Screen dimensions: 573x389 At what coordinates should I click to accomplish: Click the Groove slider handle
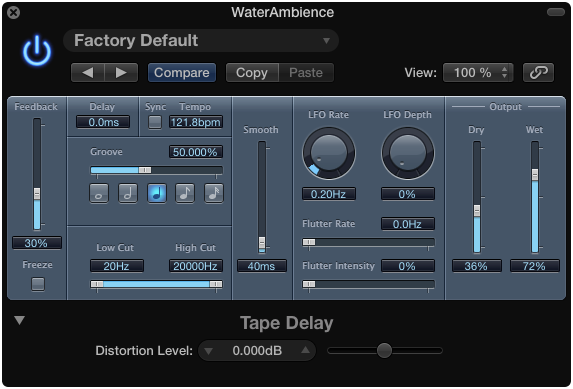tap(145, 170)
